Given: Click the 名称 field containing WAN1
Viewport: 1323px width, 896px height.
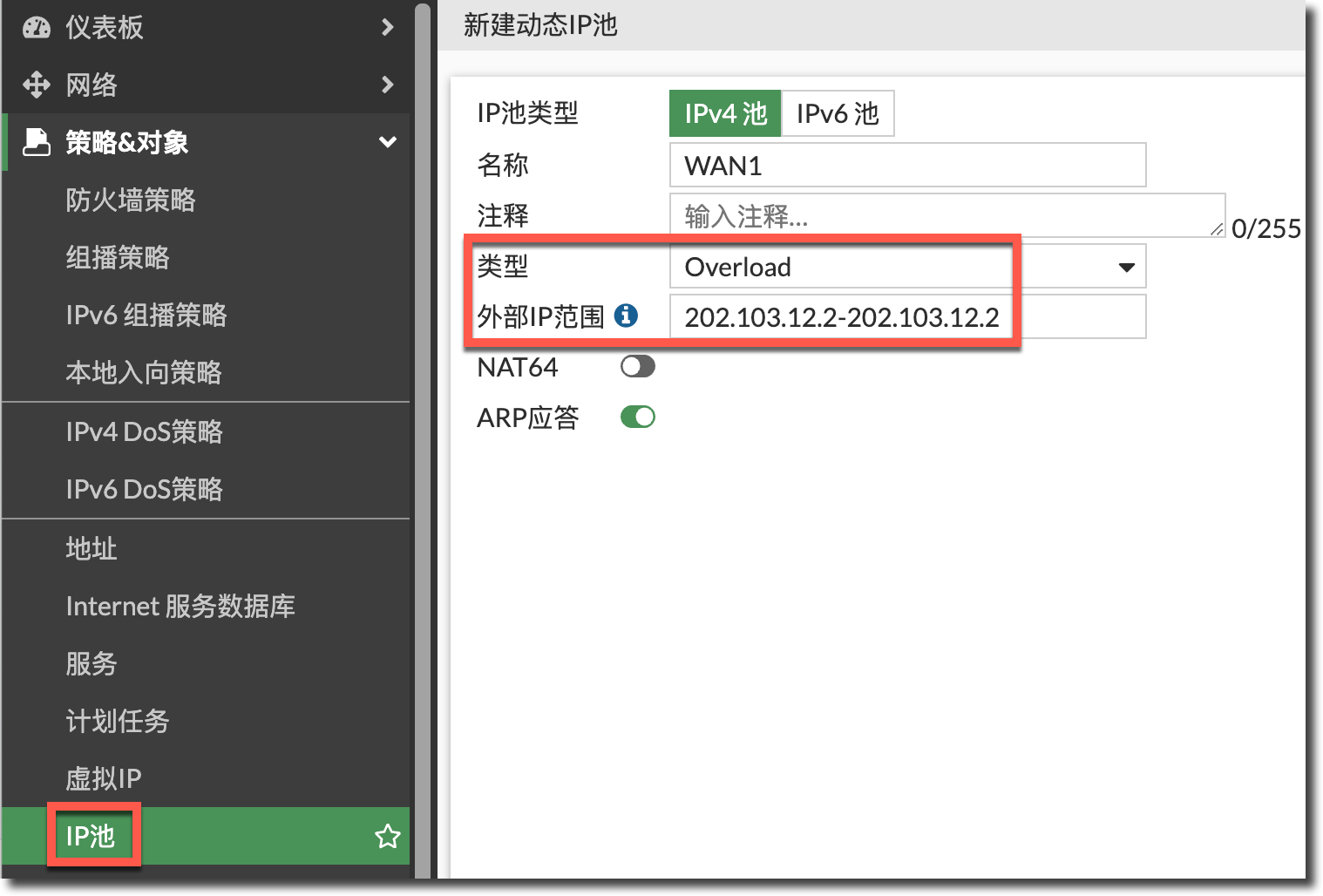Looking at the screenshot, I should coord(906,166).
